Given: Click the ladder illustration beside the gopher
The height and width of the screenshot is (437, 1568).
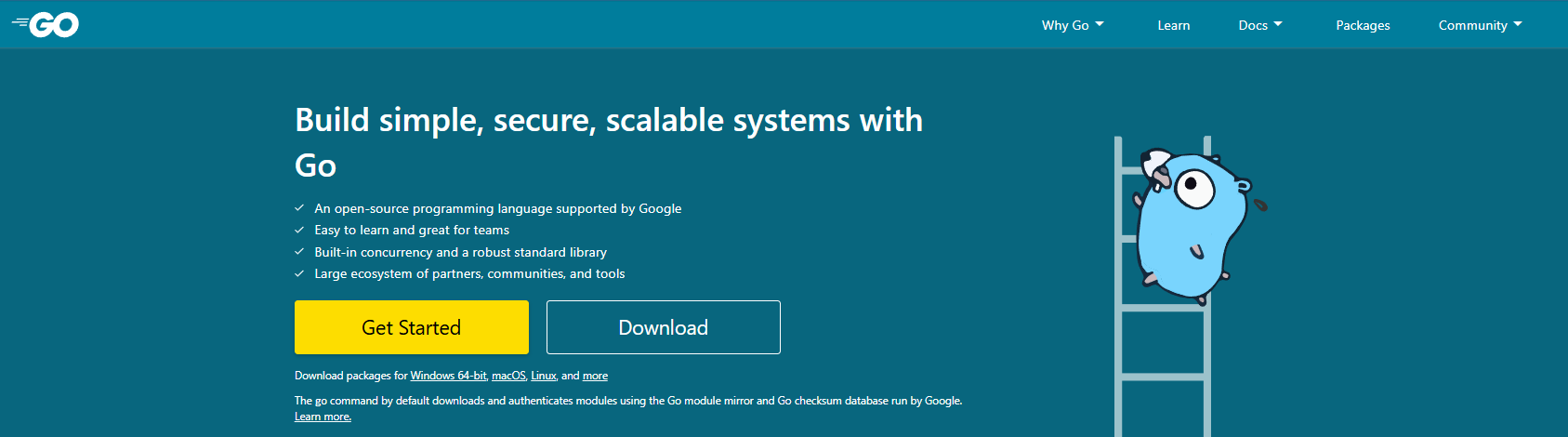Looking at the screenshot, I should [x=1163, y=286].
